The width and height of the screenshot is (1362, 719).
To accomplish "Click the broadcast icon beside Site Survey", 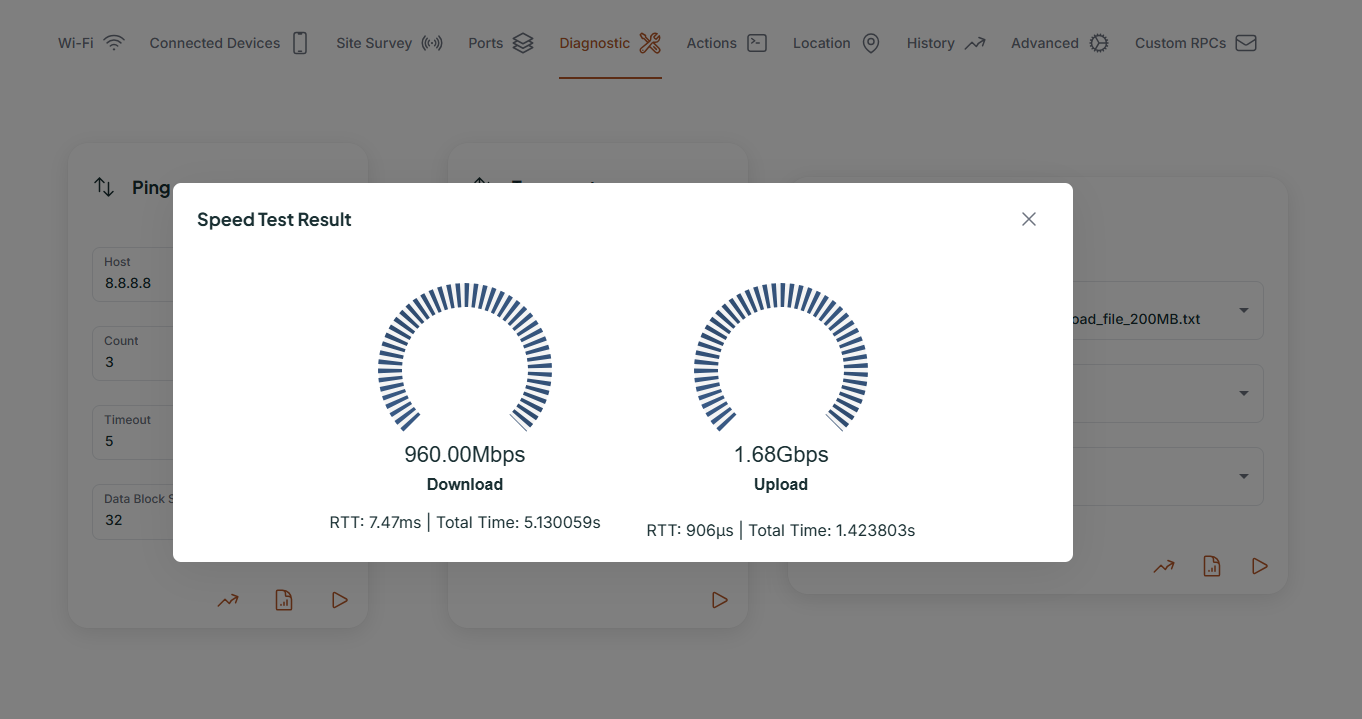I will (432, 43).
